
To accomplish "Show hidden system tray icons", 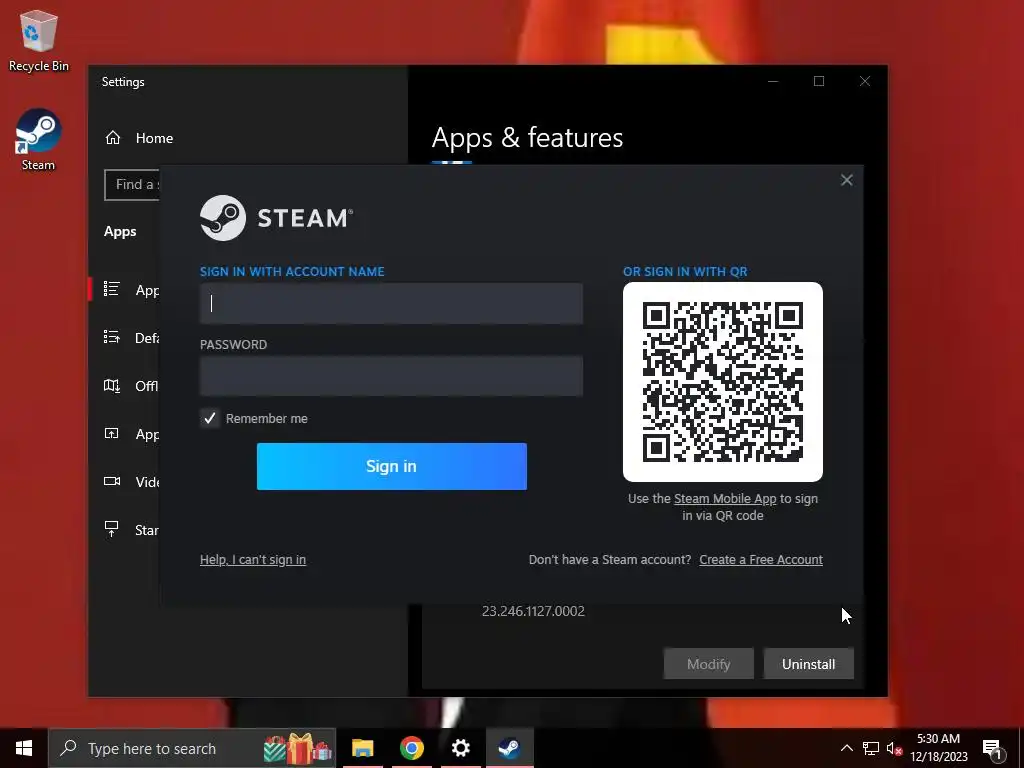I will (846, 748).
